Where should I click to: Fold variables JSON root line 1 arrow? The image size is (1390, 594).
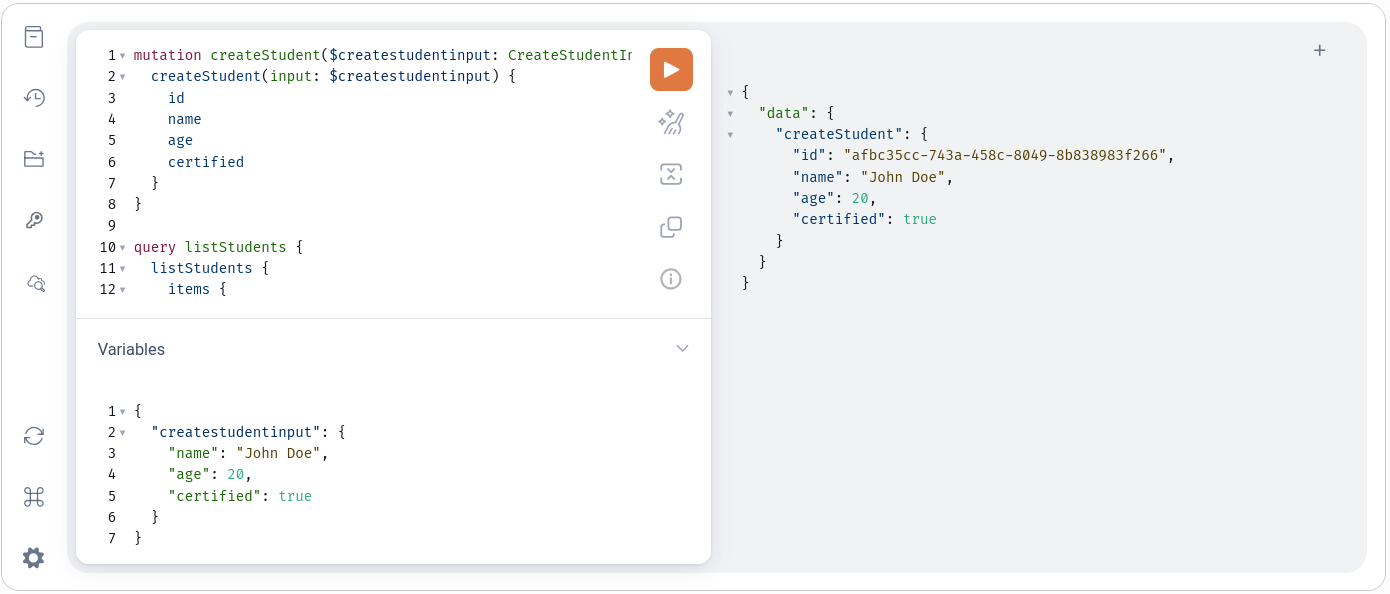(122, 412)
